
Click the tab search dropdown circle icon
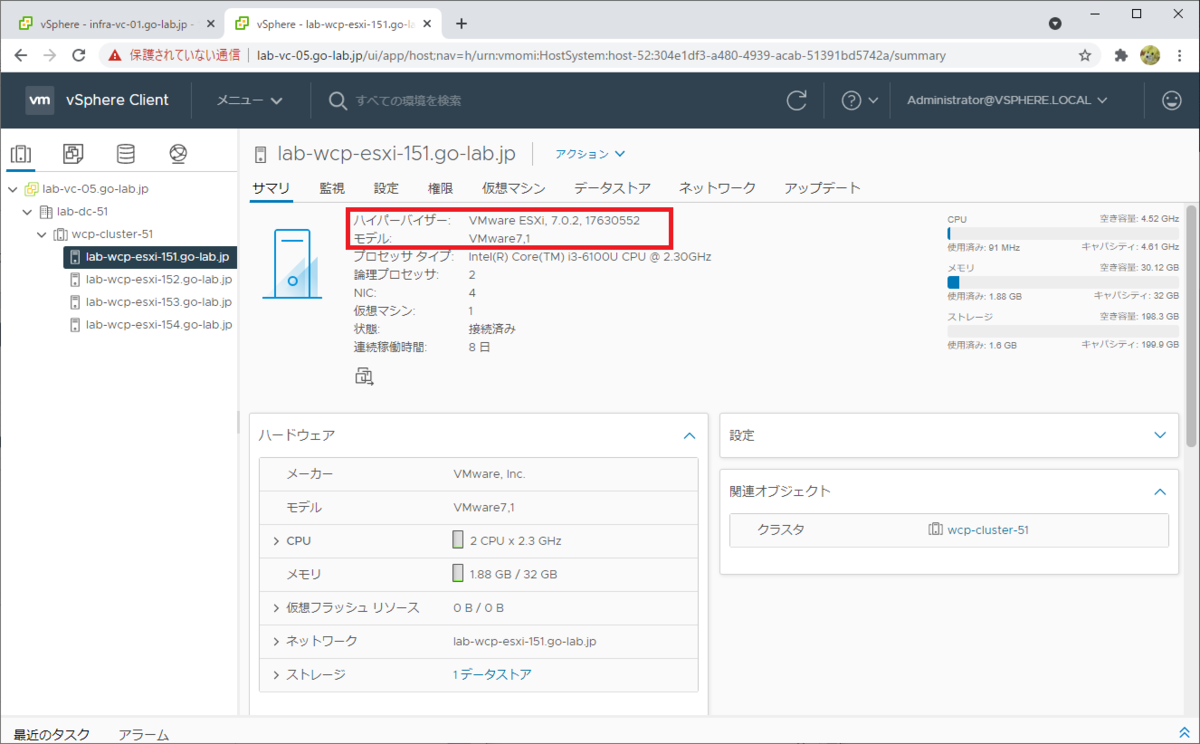point(1054,23)
